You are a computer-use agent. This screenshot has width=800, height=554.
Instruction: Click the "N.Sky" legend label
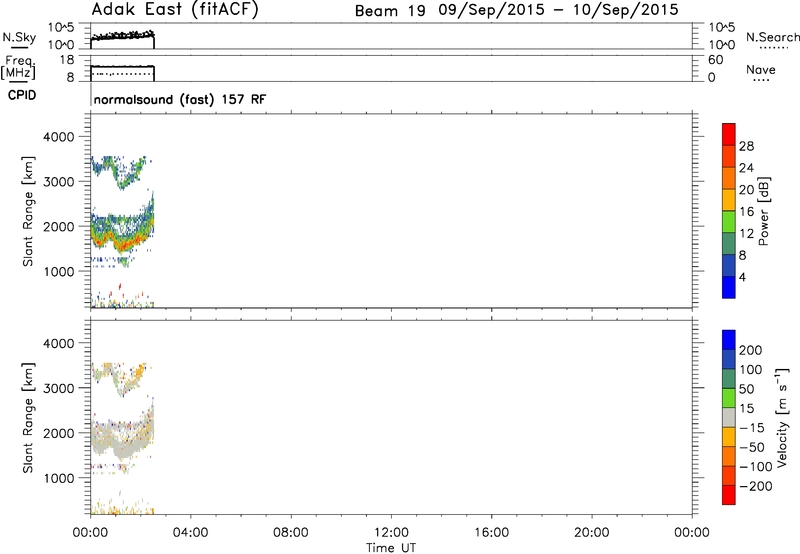19,37
